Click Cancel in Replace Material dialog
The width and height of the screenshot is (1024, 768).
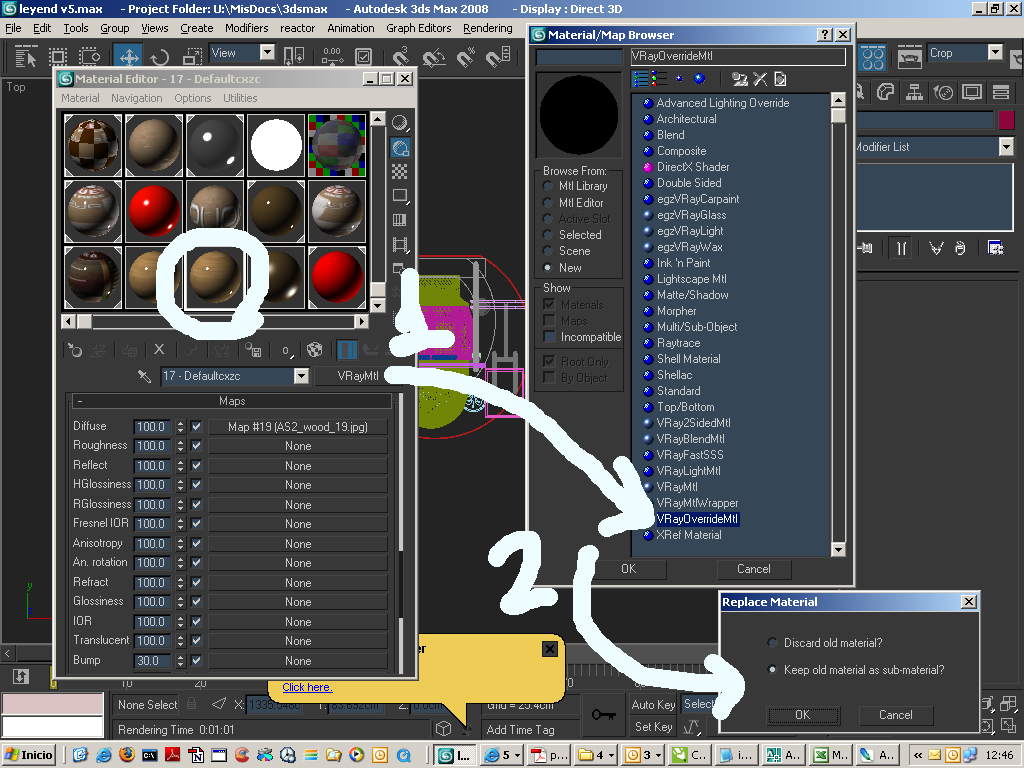coord(895,715)
